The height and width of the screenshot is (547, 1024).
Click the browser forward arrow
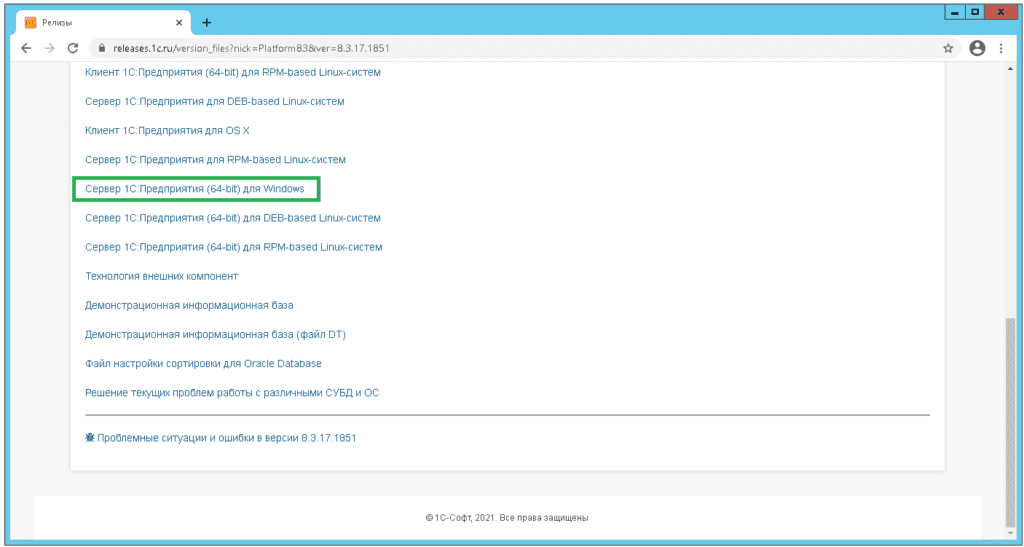point(49,48)
